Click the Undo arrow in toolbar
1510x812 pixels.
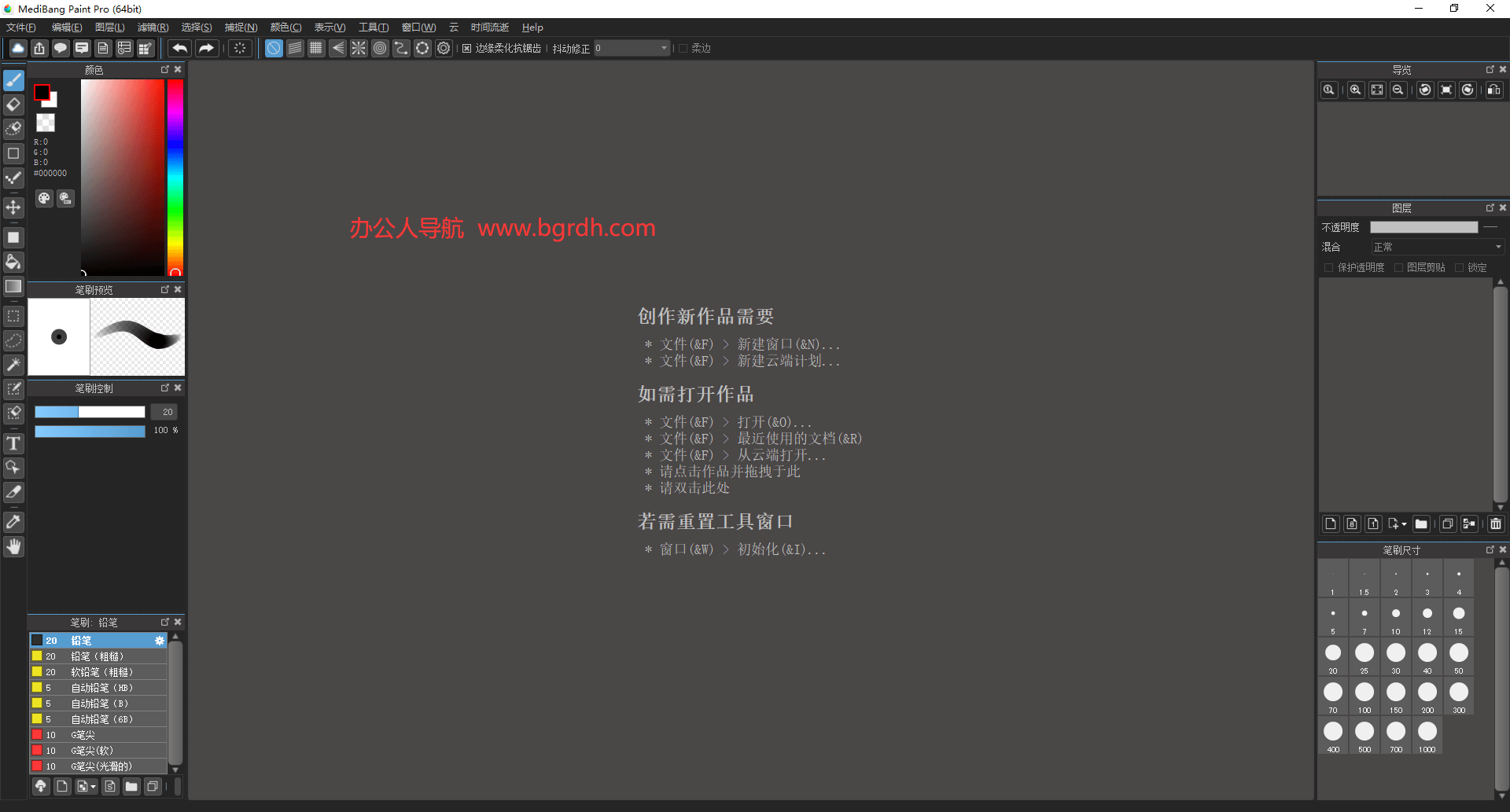coord(179,49)
